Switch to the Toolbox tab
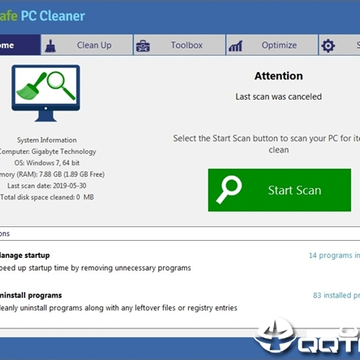The height and width of the screenshot is (360, 360). (180, 45)
